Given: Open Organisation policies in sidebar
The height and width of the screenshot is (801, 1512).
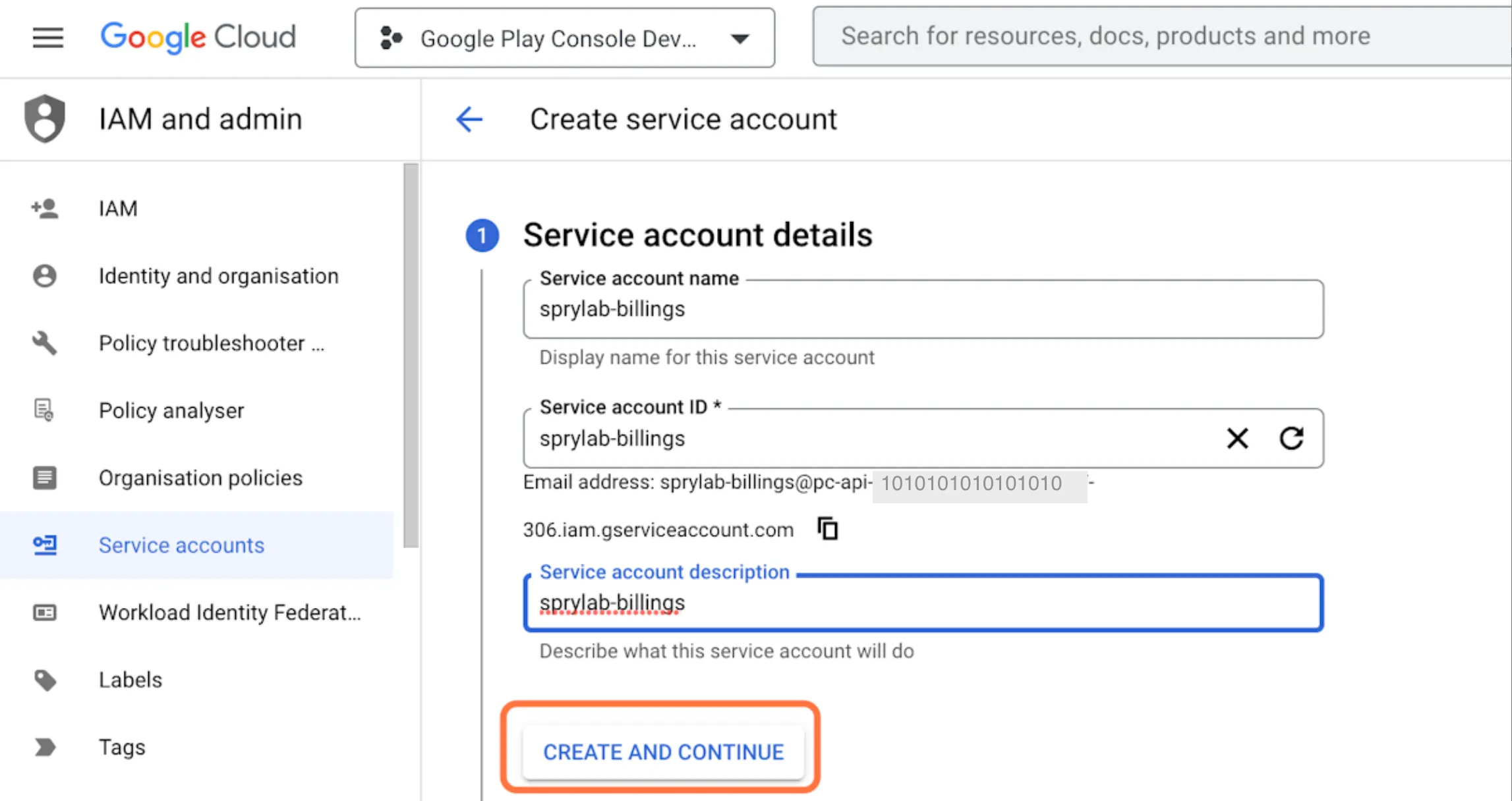Looking at the screenshot, I should [x=196, y=478].
